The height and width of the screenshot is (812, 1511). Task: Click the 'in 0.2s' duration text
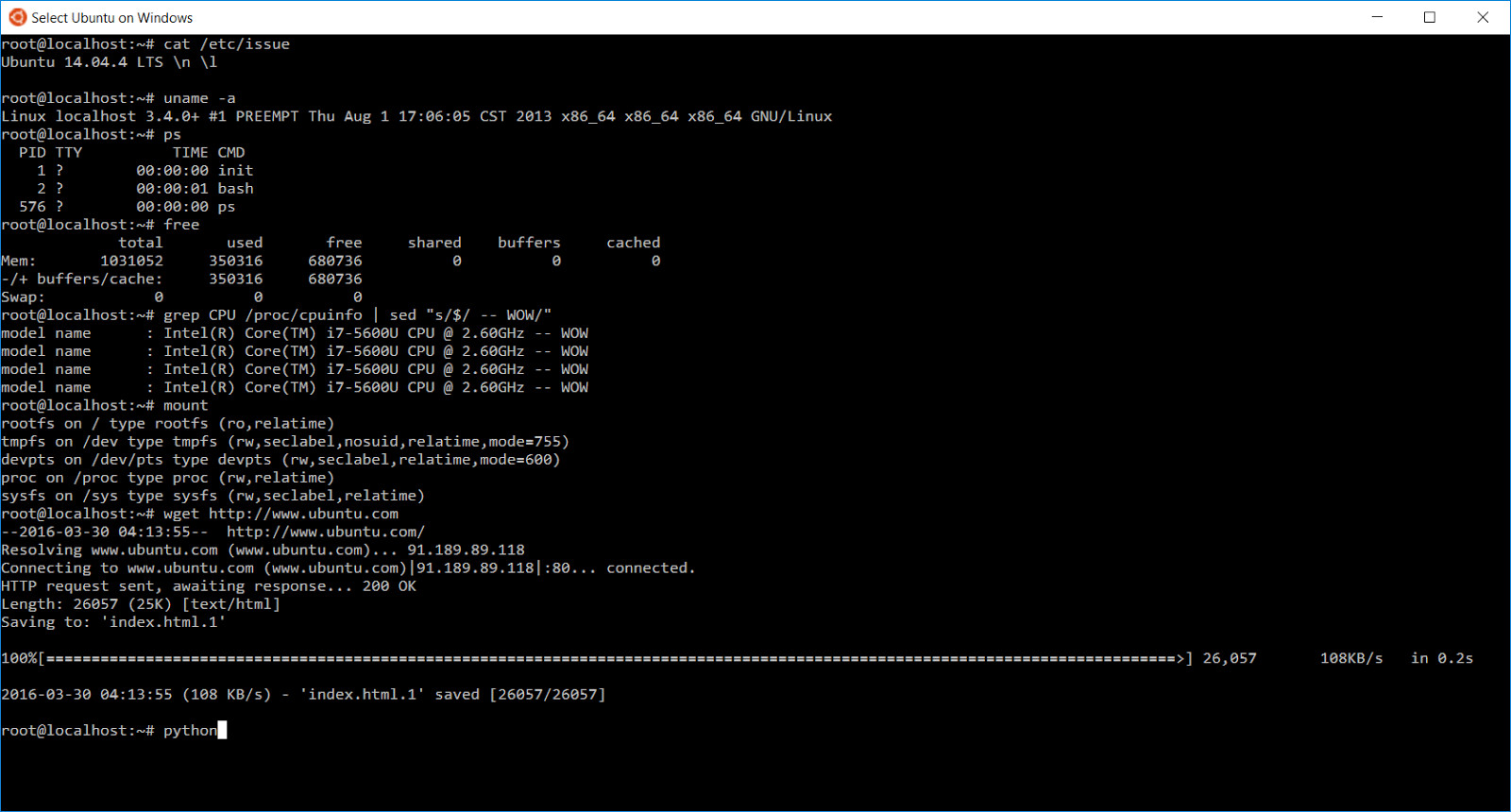click(1442, 659)
